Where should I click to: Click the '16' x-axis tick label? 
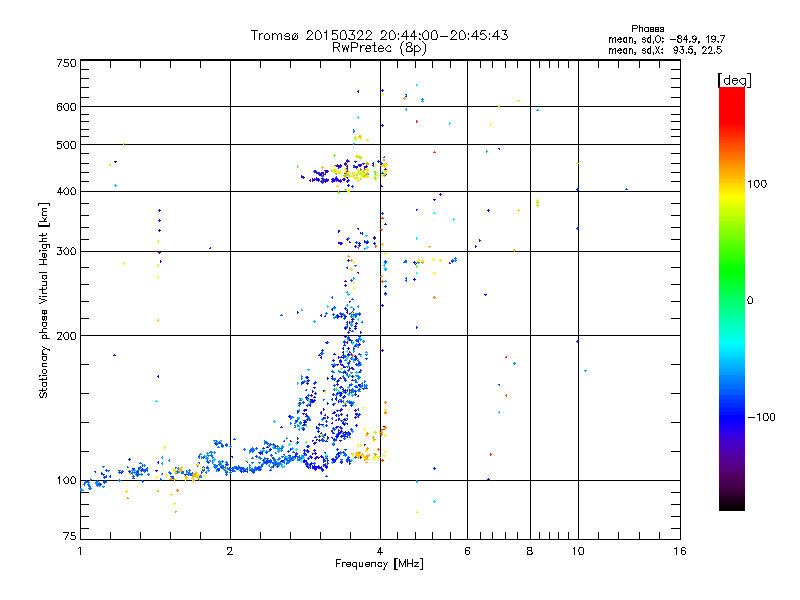pyautogui.click(x=680, y=551)
